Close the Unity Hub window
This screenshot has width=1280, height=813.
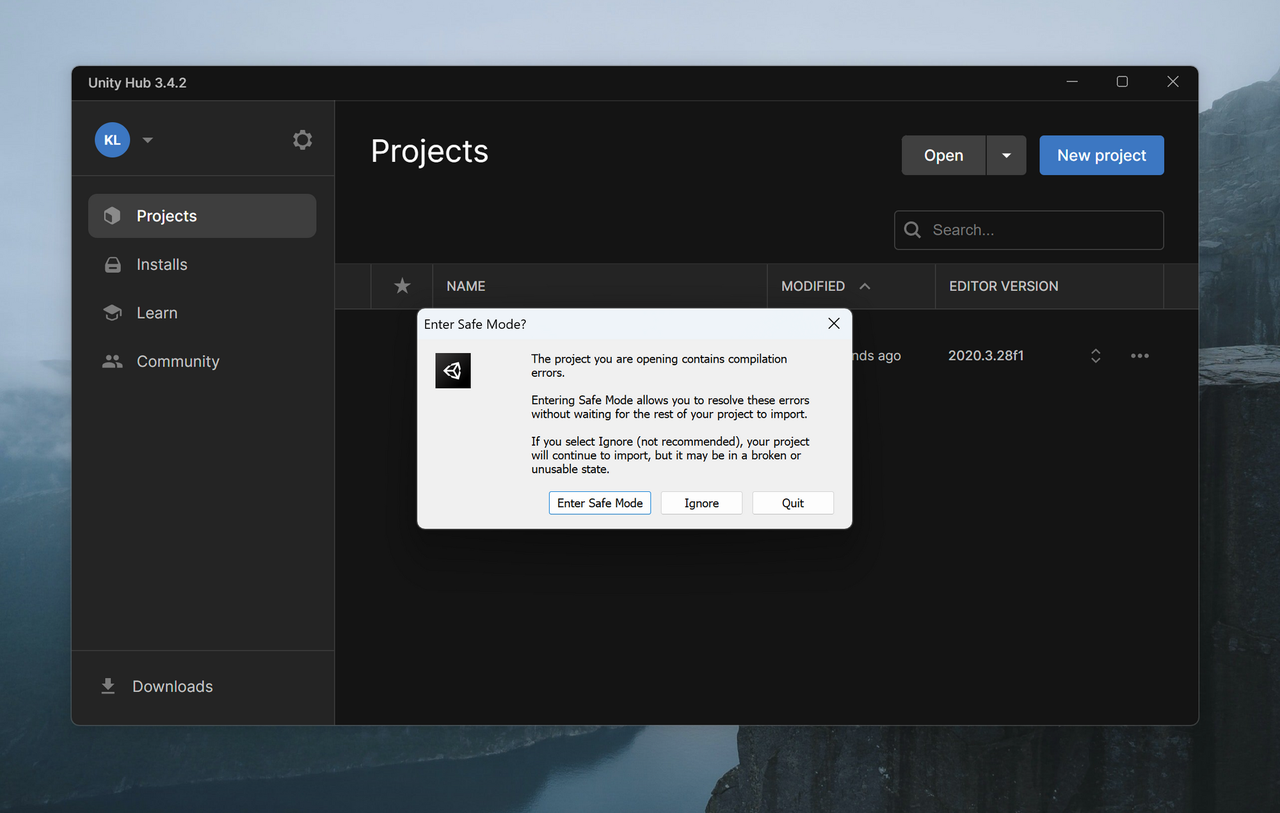(1173, 82)
